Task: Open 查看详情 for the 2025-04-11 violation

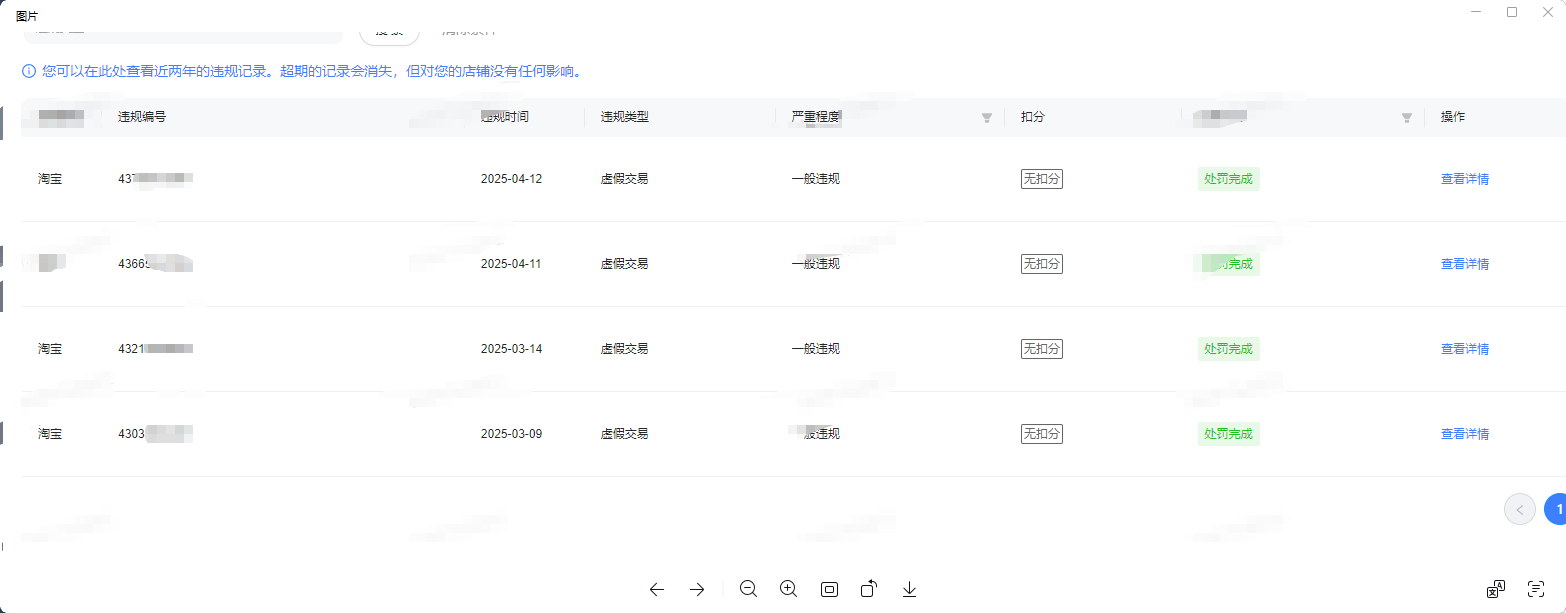Action: coord(1464,264)
